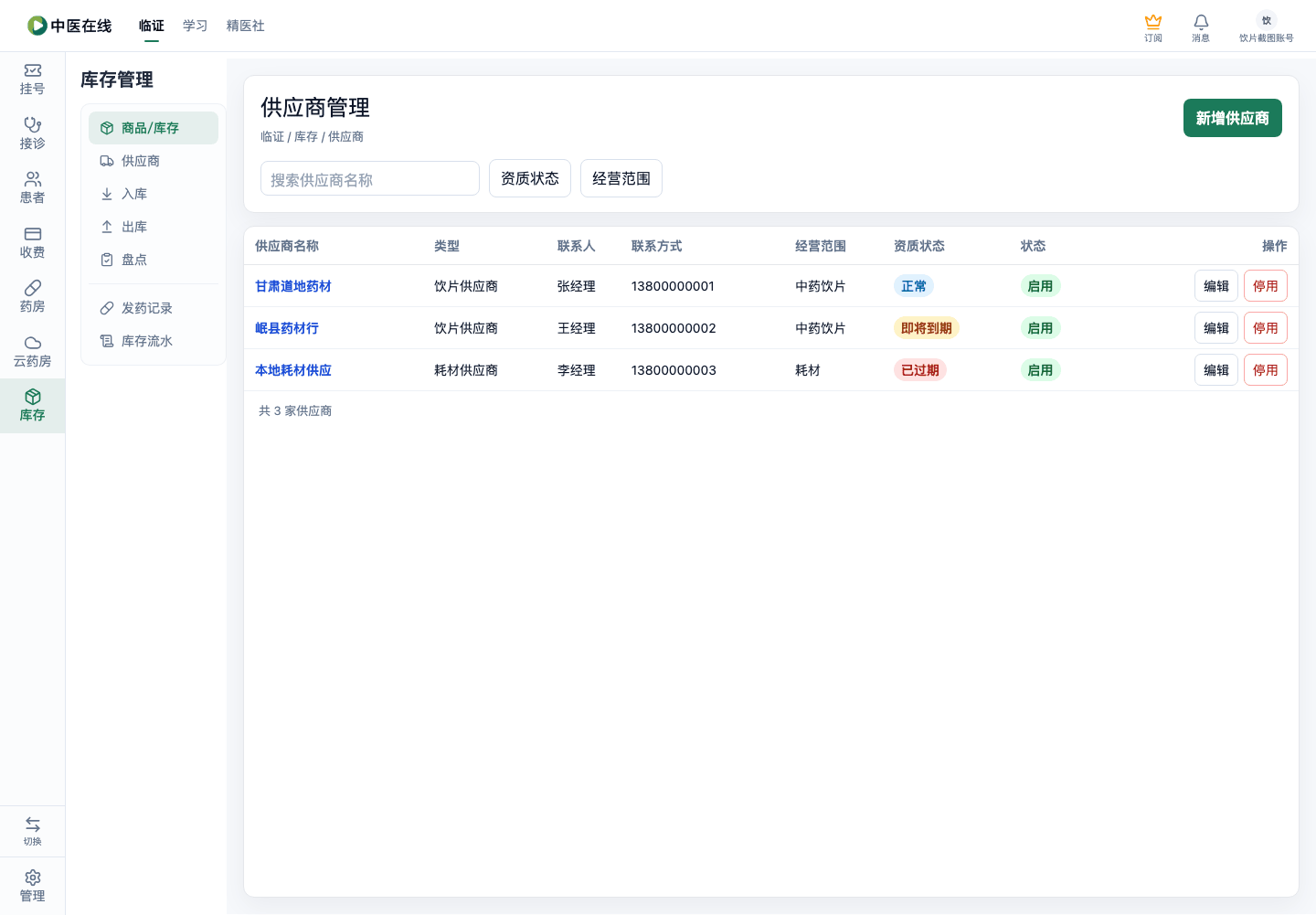The image size is (1316, 915).
Task: Switch to the 学习 top tab
Action: pyautogui.click(x=196, y=26)
